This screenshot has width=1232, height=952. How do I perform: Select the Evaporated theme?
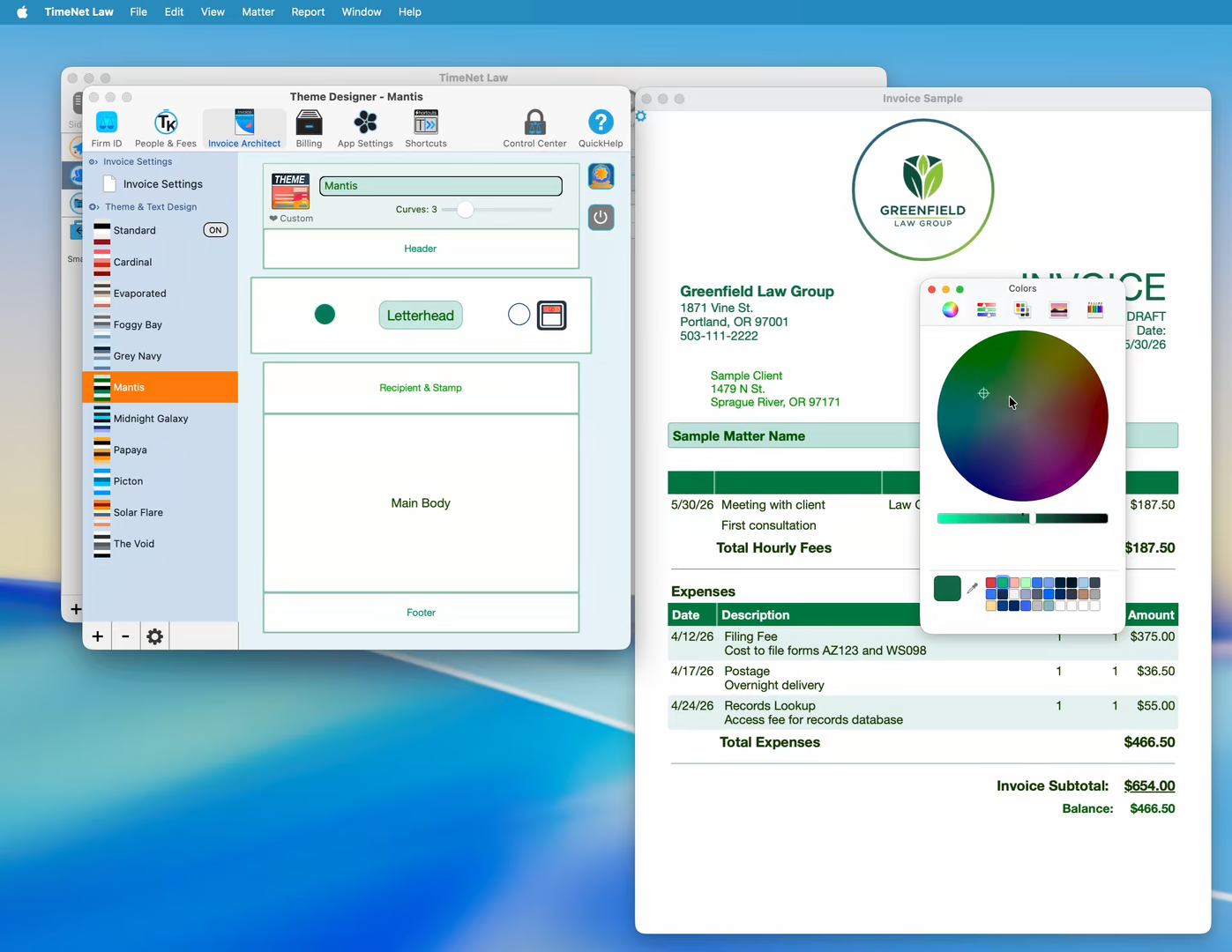point(161,294)
